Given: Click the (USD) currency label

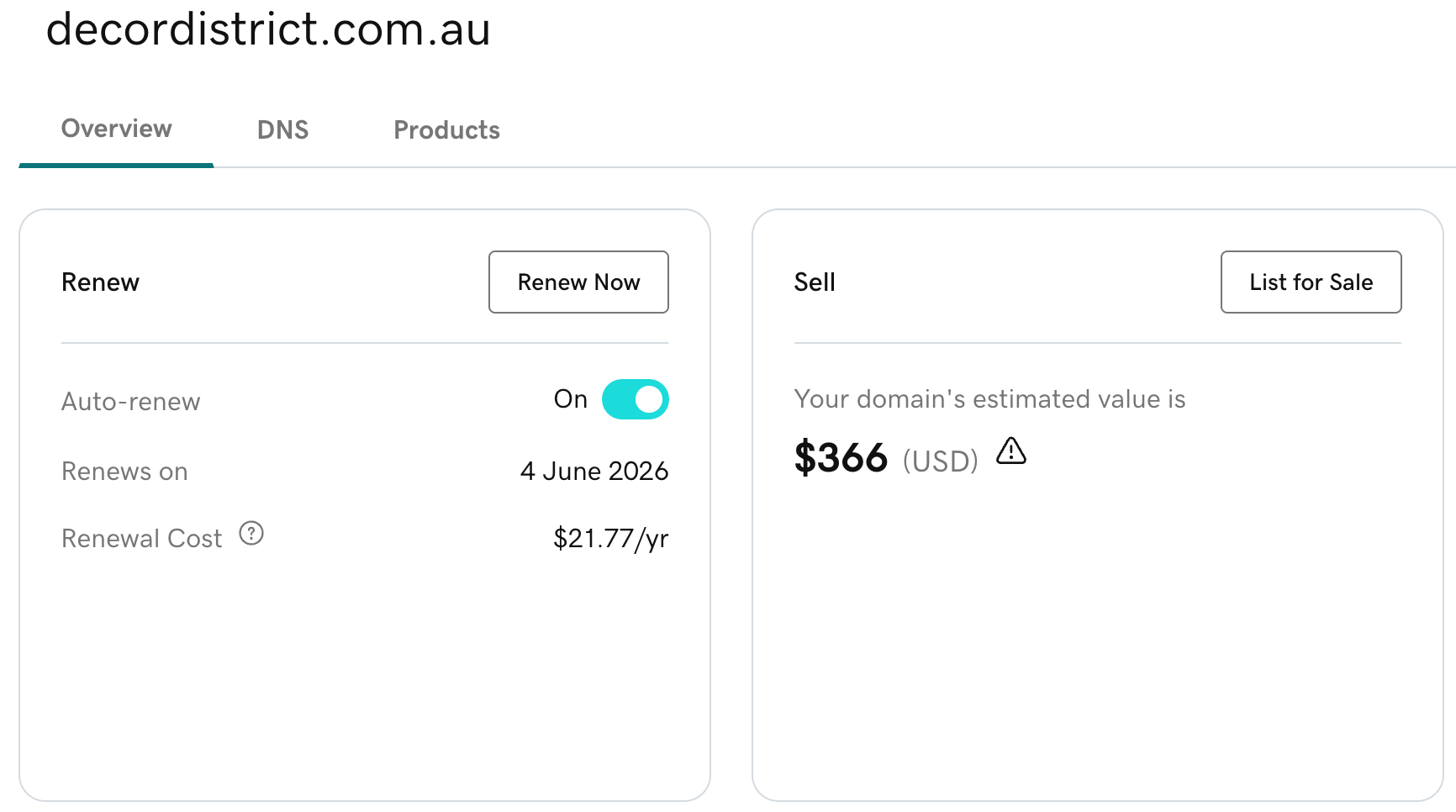Looking at the screenshot, I should (x=941, y=461).
